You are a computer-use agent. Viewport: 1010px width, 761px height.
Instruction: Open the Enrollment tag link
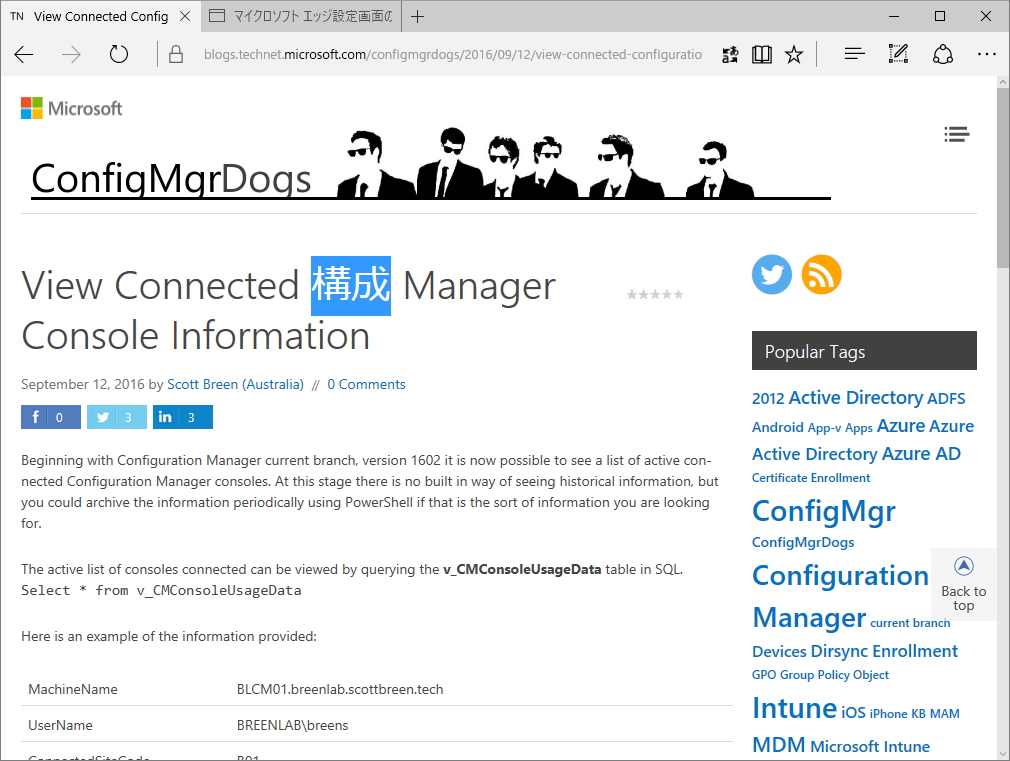(915, 651)
